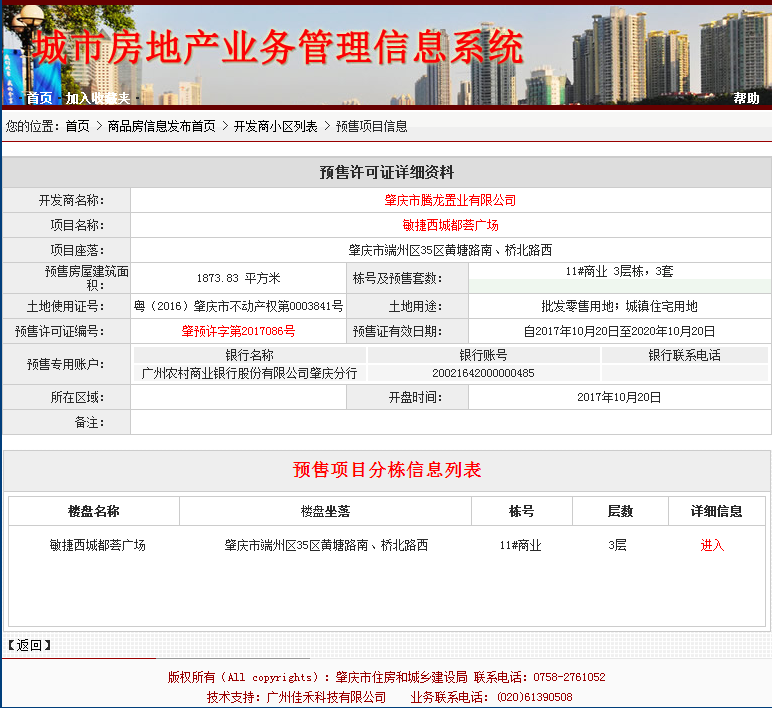
Task: Select the 11#商业 cell in building list
Action: [x=520, y=545]
